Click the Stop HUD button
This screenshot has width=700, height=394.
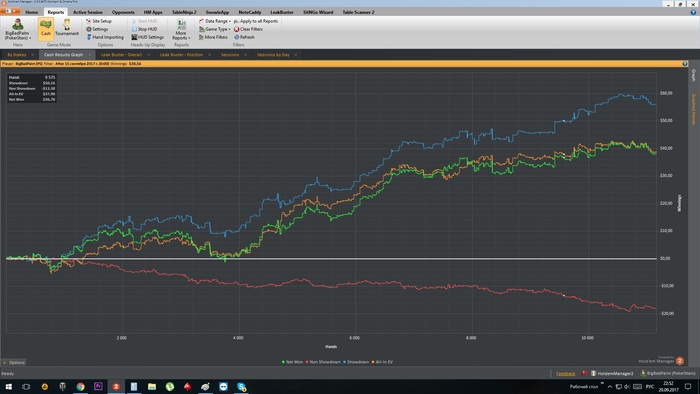[x=144, y=29]
